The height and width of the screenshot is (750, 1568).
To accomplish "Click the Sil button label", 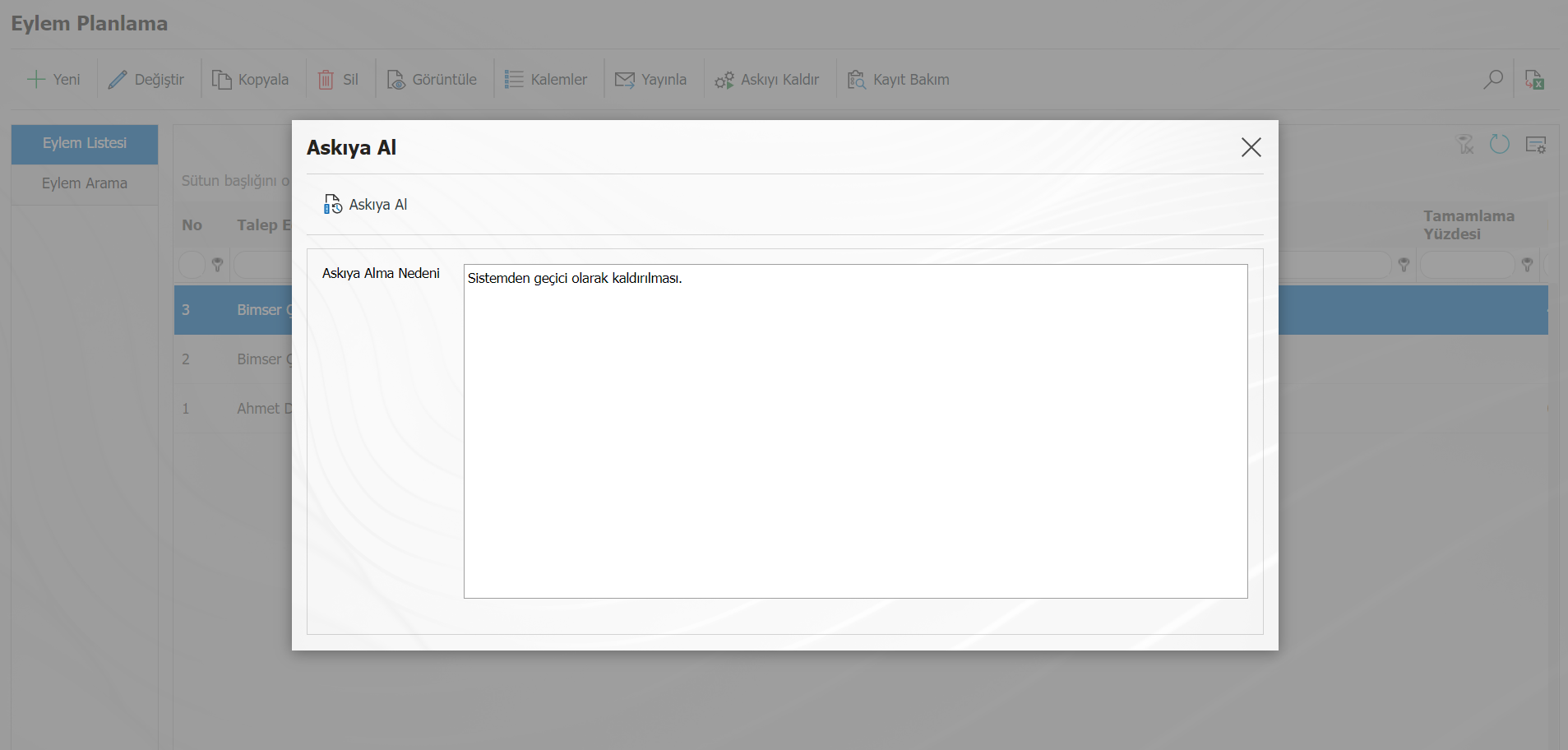I will pyautogui.click(x=351, y=80).
